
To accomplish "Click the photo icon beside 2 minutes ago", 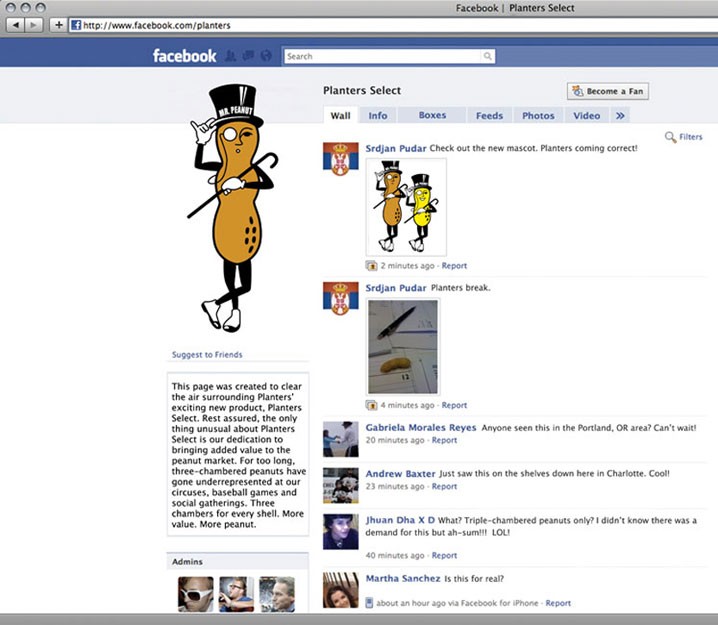I will (371, 266).
